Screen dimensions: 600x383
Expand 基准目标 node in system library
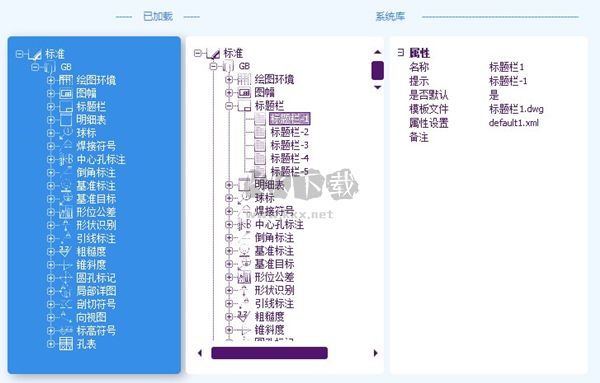[x=229, y=264]
